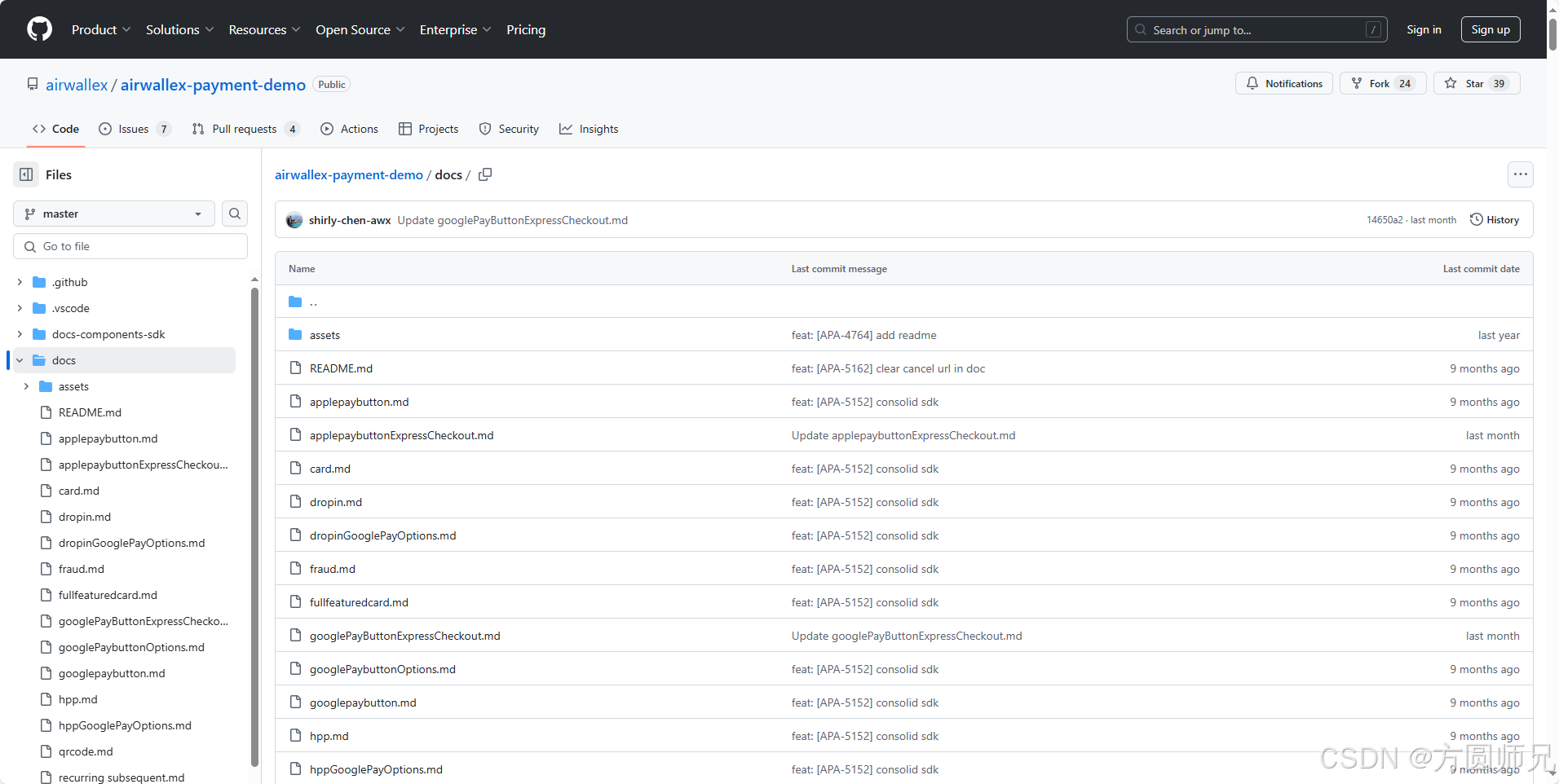Collapse the Files side panel icon
1559x784 pixels.
pos(26,174)
